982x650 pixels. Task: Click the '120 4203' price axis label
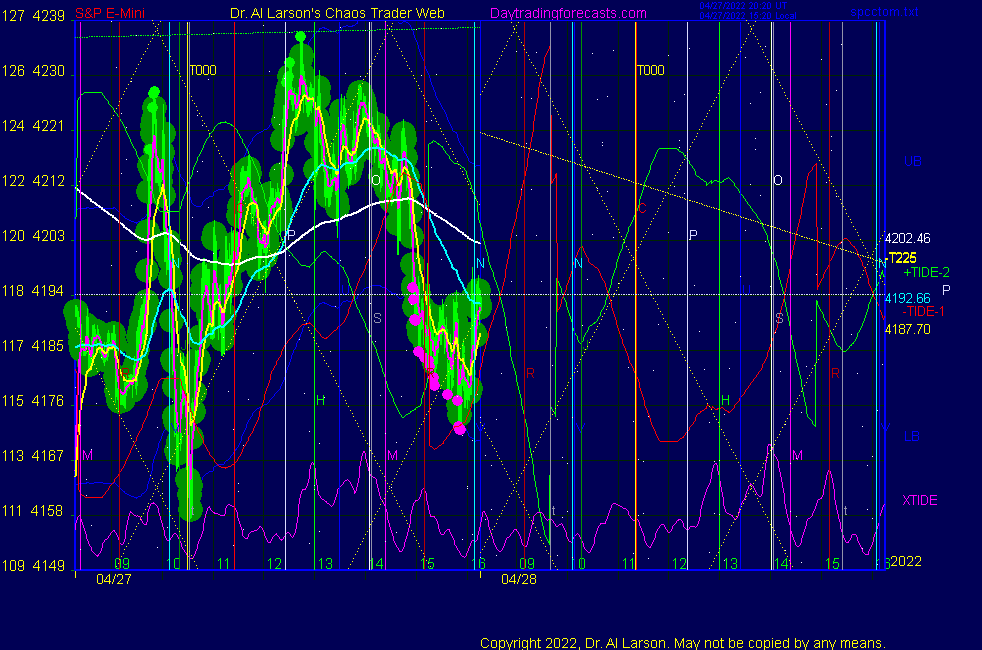click(33, 236)
